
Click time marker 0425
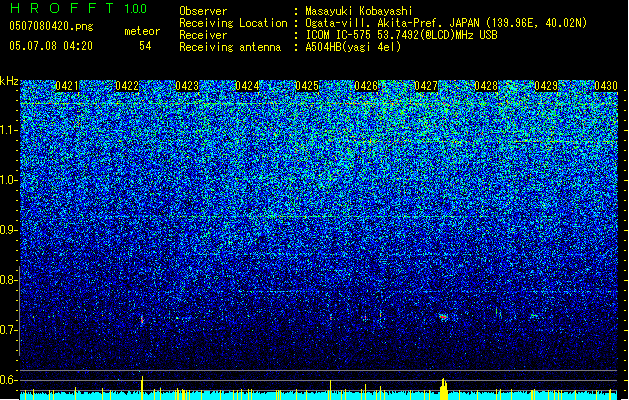coord(306,86)
